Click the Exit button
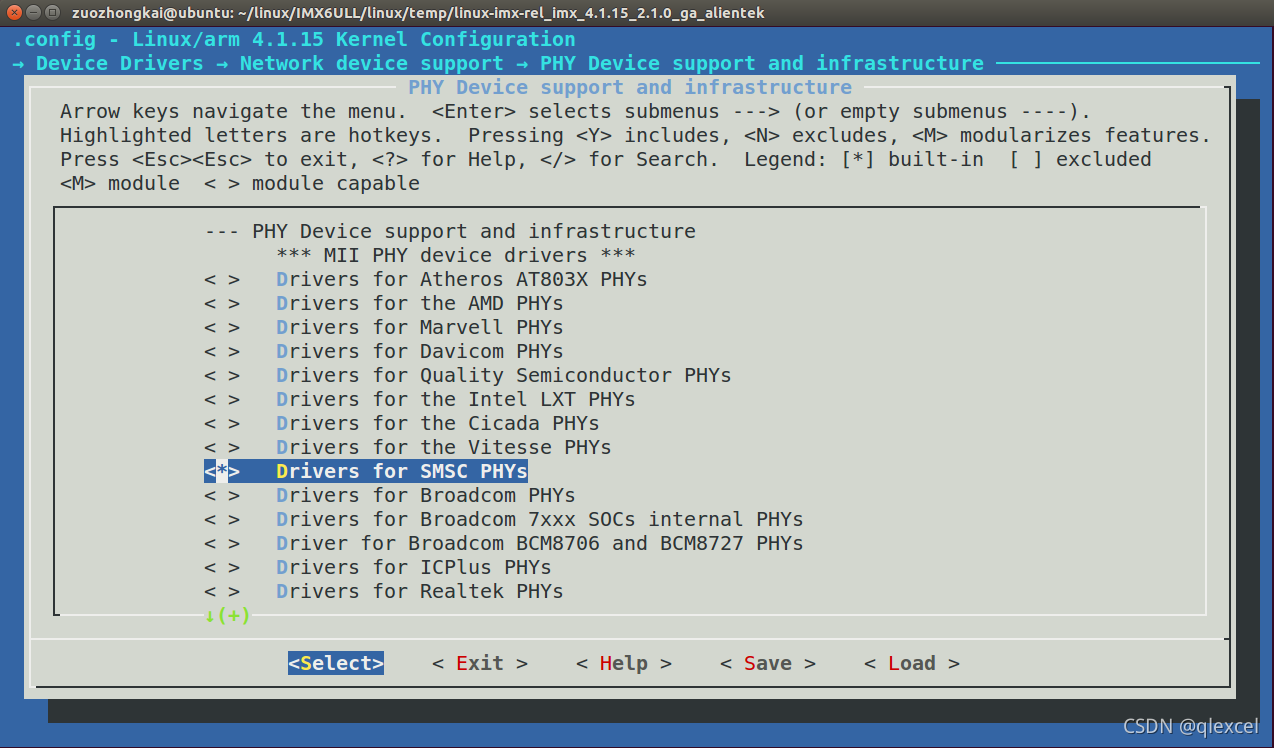 tap(480, 663)
